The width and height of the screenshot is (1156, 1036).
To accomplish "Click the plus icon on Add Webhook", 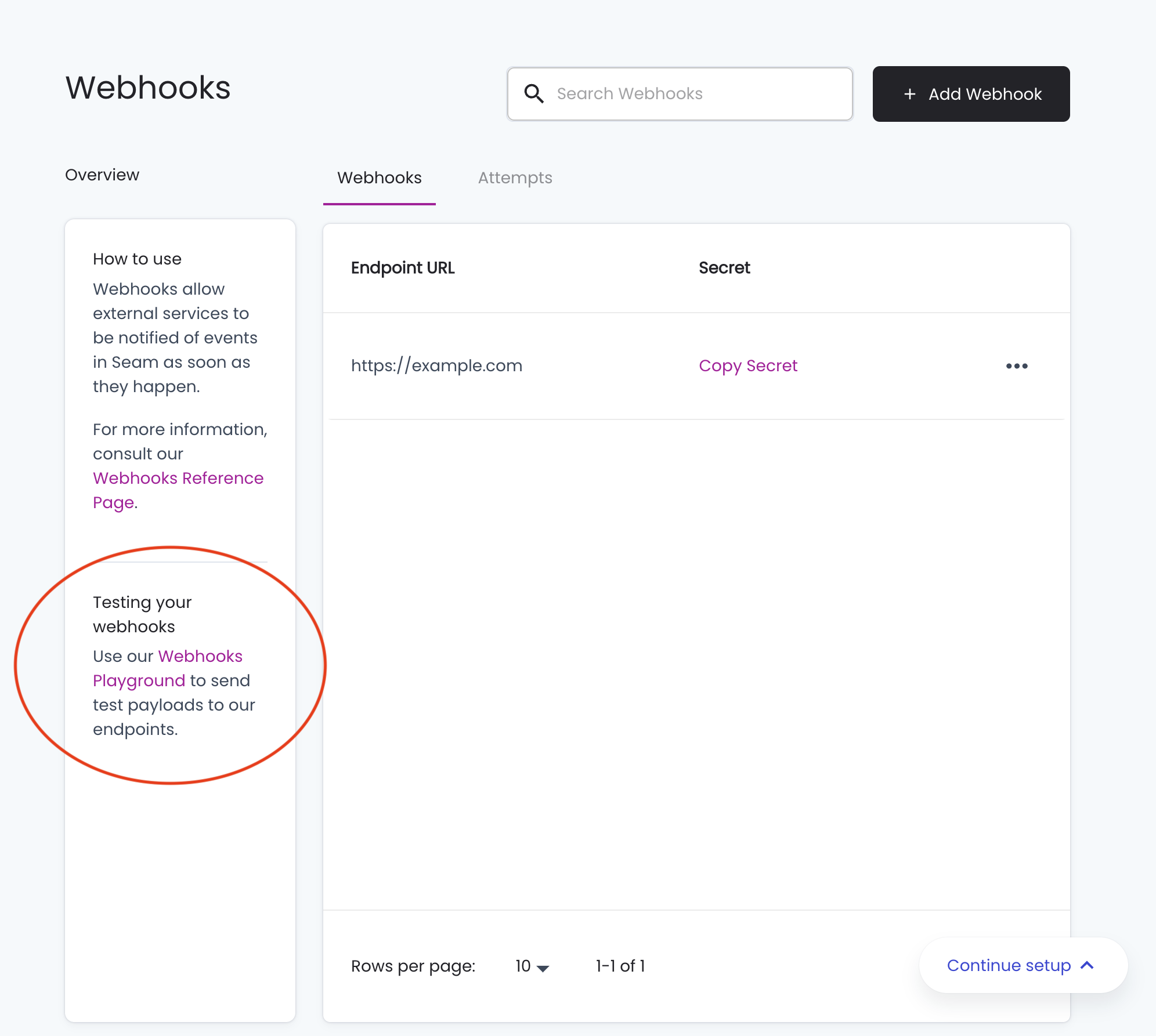I will (910, 94).
